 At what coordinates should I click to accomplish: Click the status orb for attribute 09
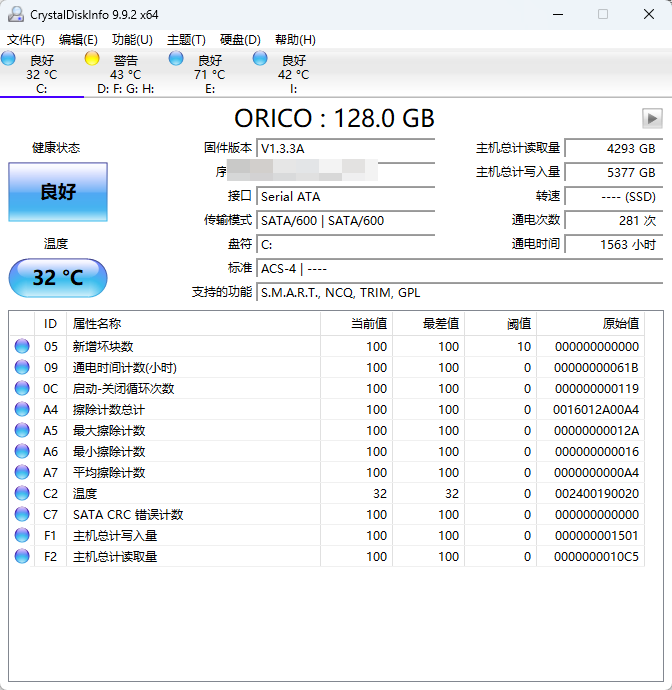pyautogui.click(x=22, y=367)
